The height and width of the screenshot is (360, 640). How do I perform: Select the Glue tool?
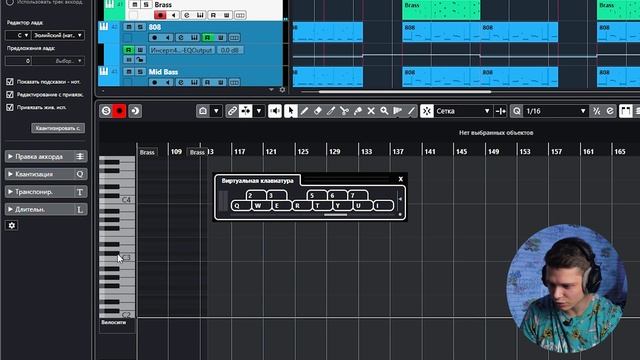358,111
